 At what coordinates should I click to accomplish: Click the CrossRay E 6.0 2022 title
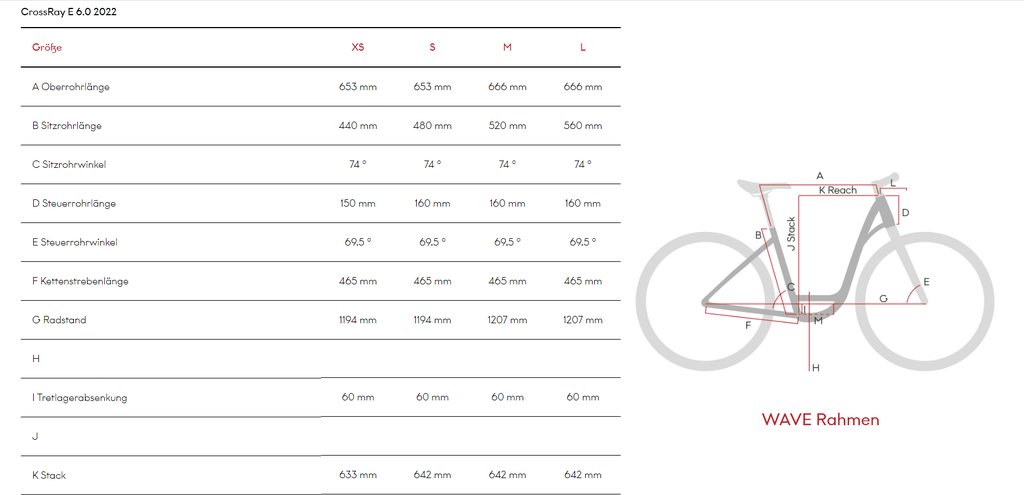click(69, 11)
